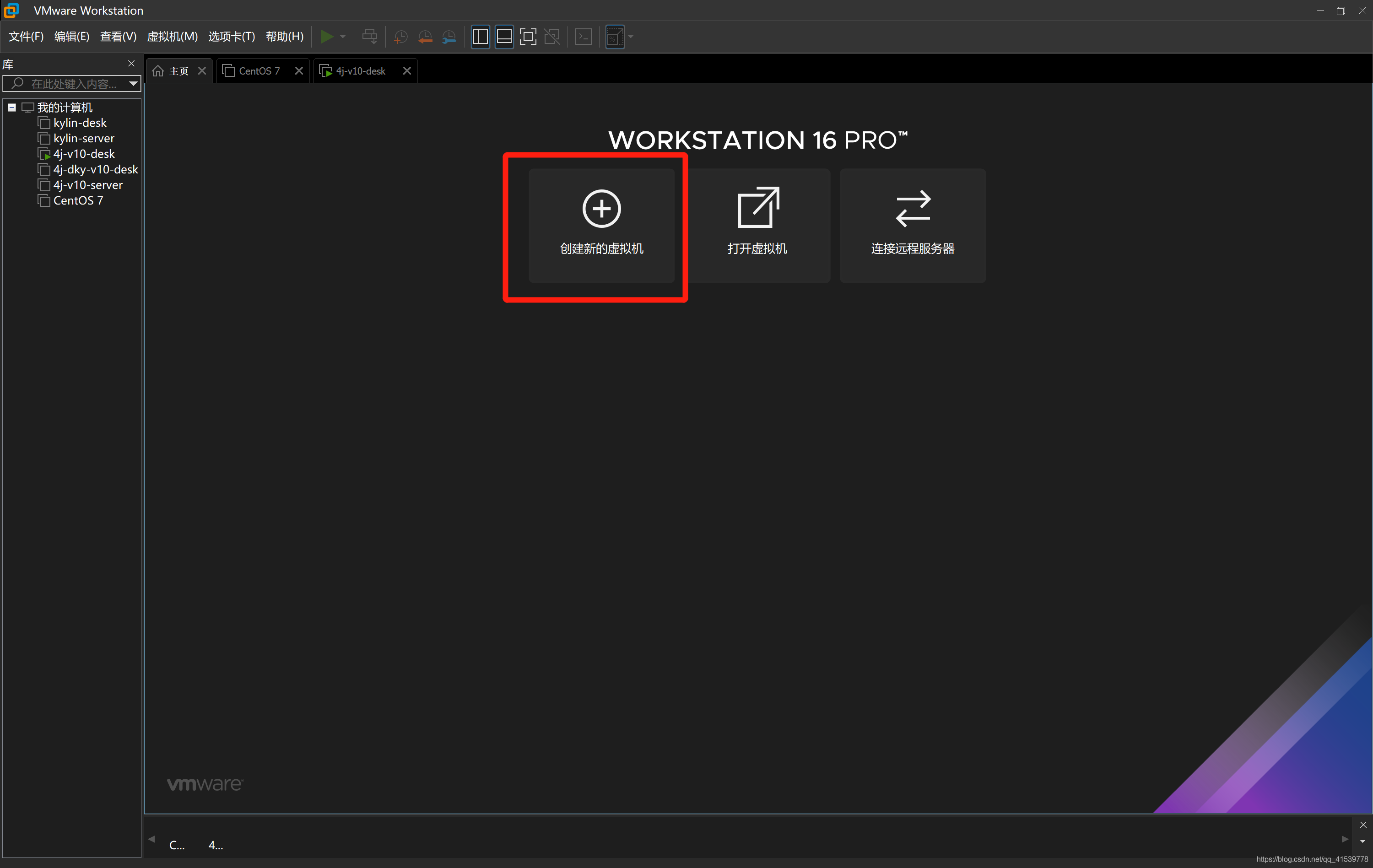Open the thumbnail bar options dropdown
Viewport: 1373px width, 868px height.
(1363, 841)
